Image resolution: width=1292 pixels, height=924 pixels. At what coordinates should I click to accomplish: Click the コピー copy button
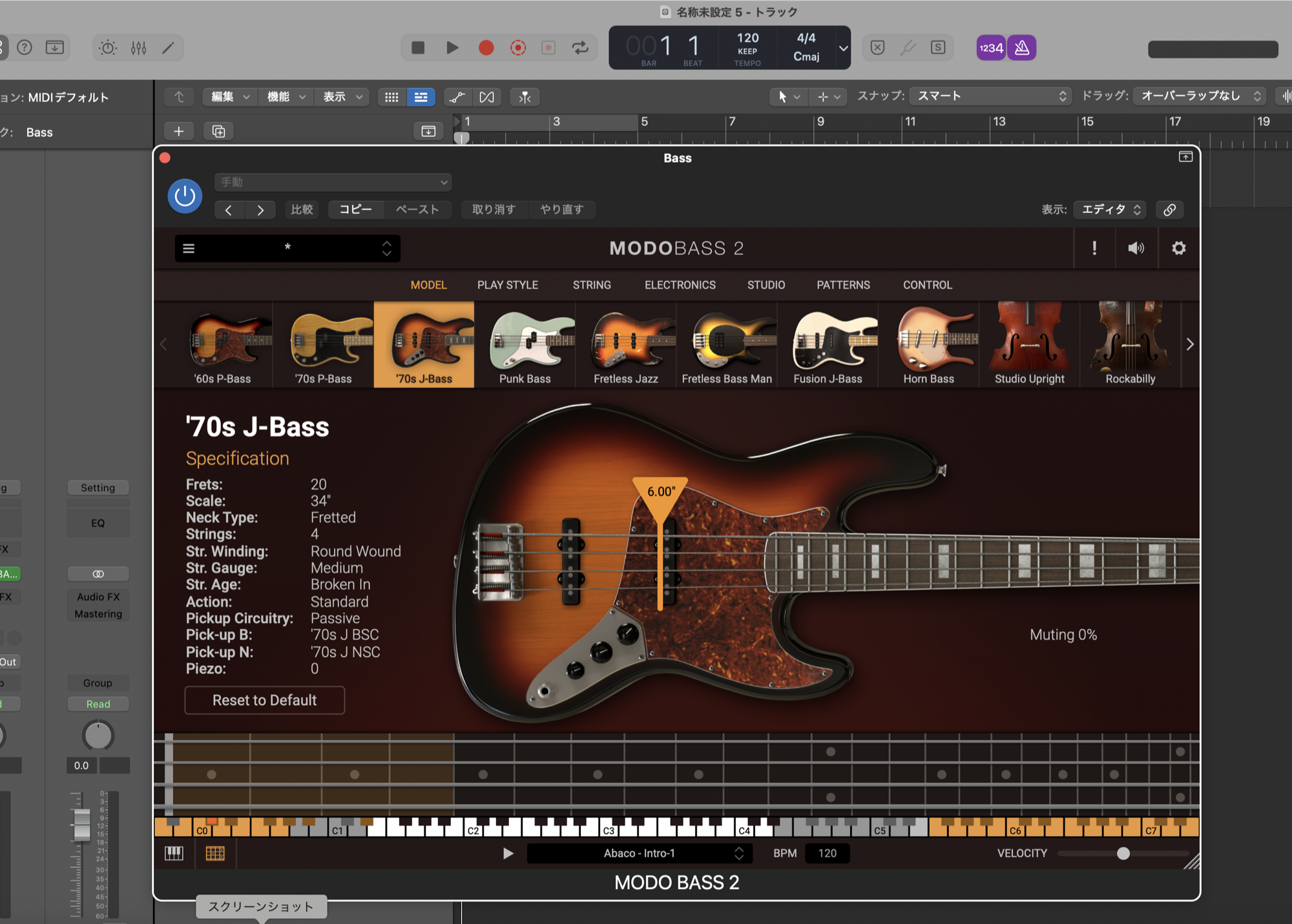(x=356, y=210)
